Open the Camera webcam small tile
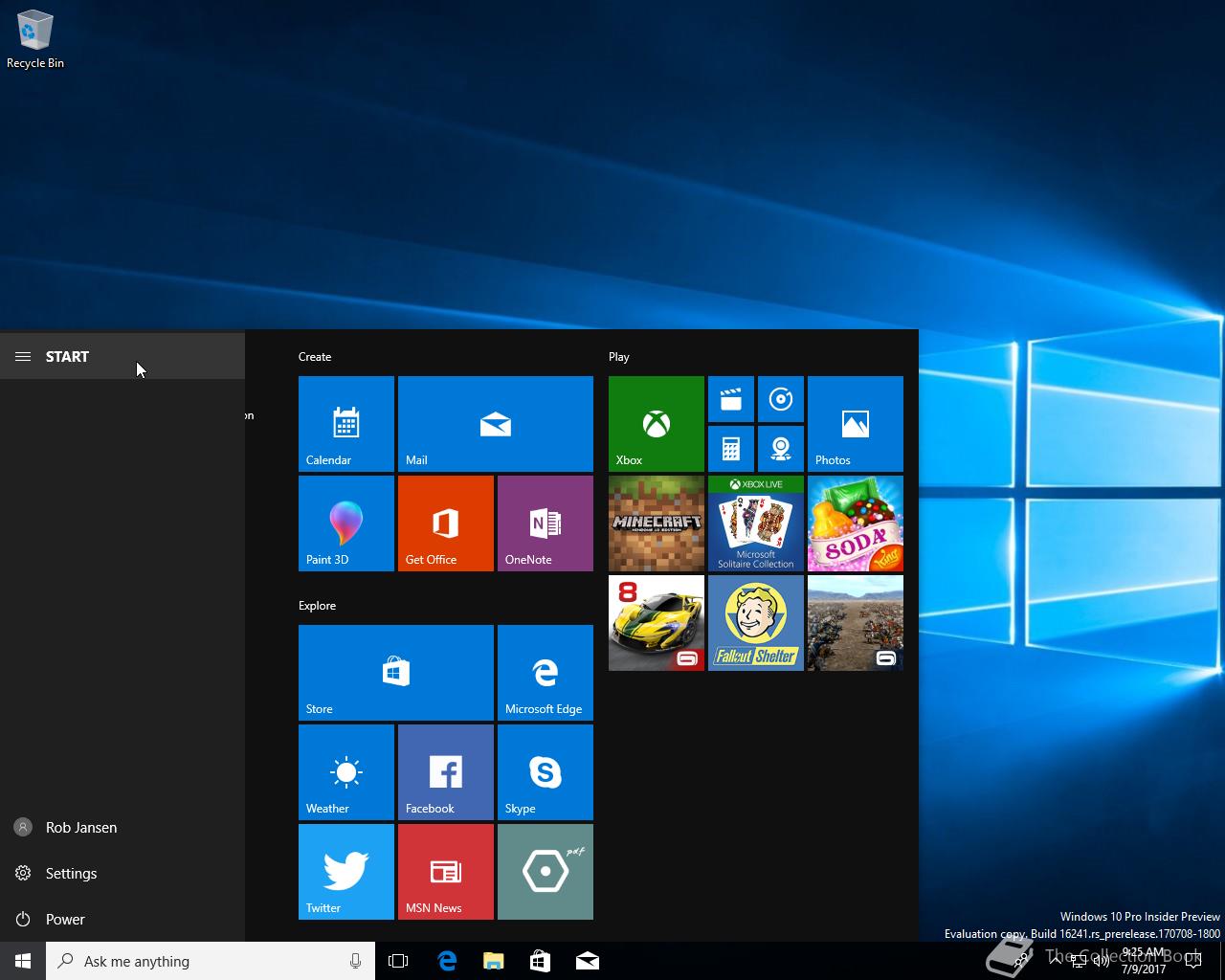Screen dimensions: 1225x980 tap(781, 449)
